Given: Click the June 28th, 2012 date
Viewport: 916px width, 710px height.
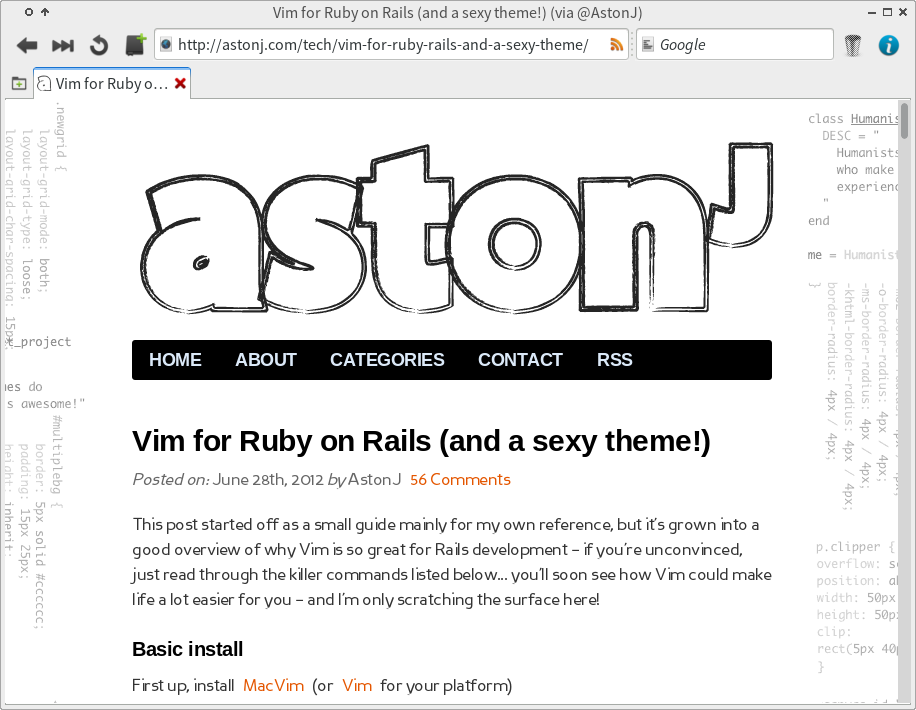Looking at the screenshot, I should pos(268,480).
